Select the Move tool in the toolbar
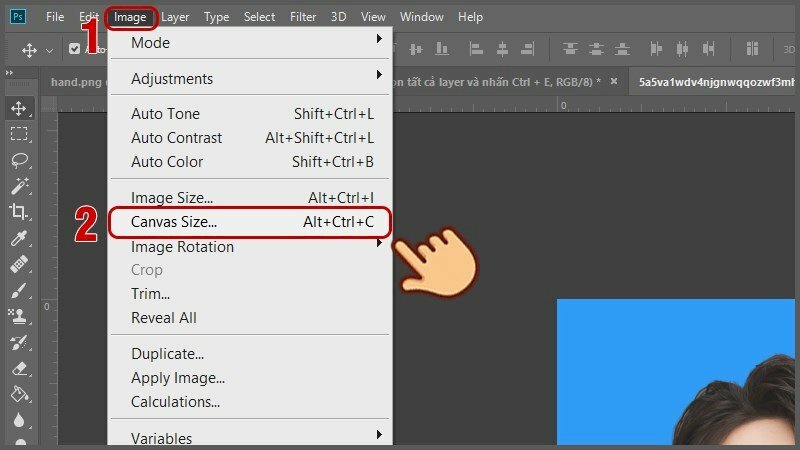The image size is (800, 450). (x=18, y=108)
